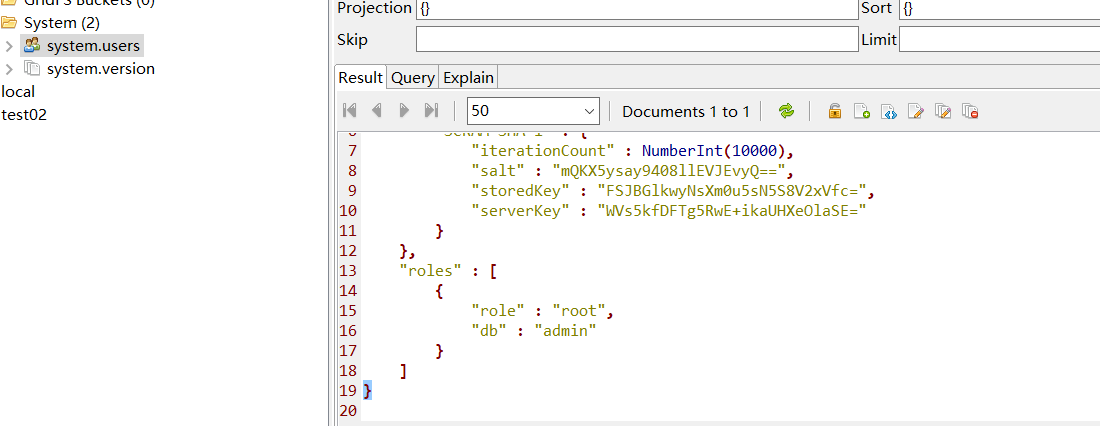Click the Skip input field
1100x426 pixels.
click(x=637, y=39)
